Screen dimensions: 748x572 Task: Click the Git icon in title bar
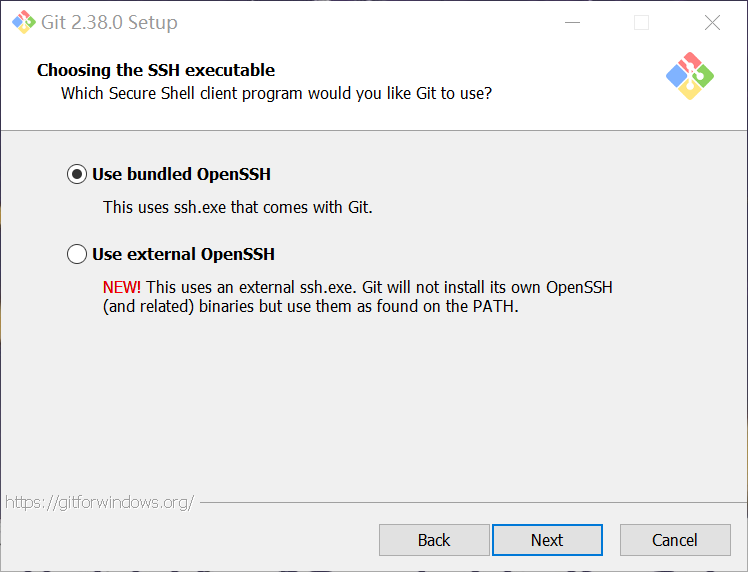[x=23, y=22]
